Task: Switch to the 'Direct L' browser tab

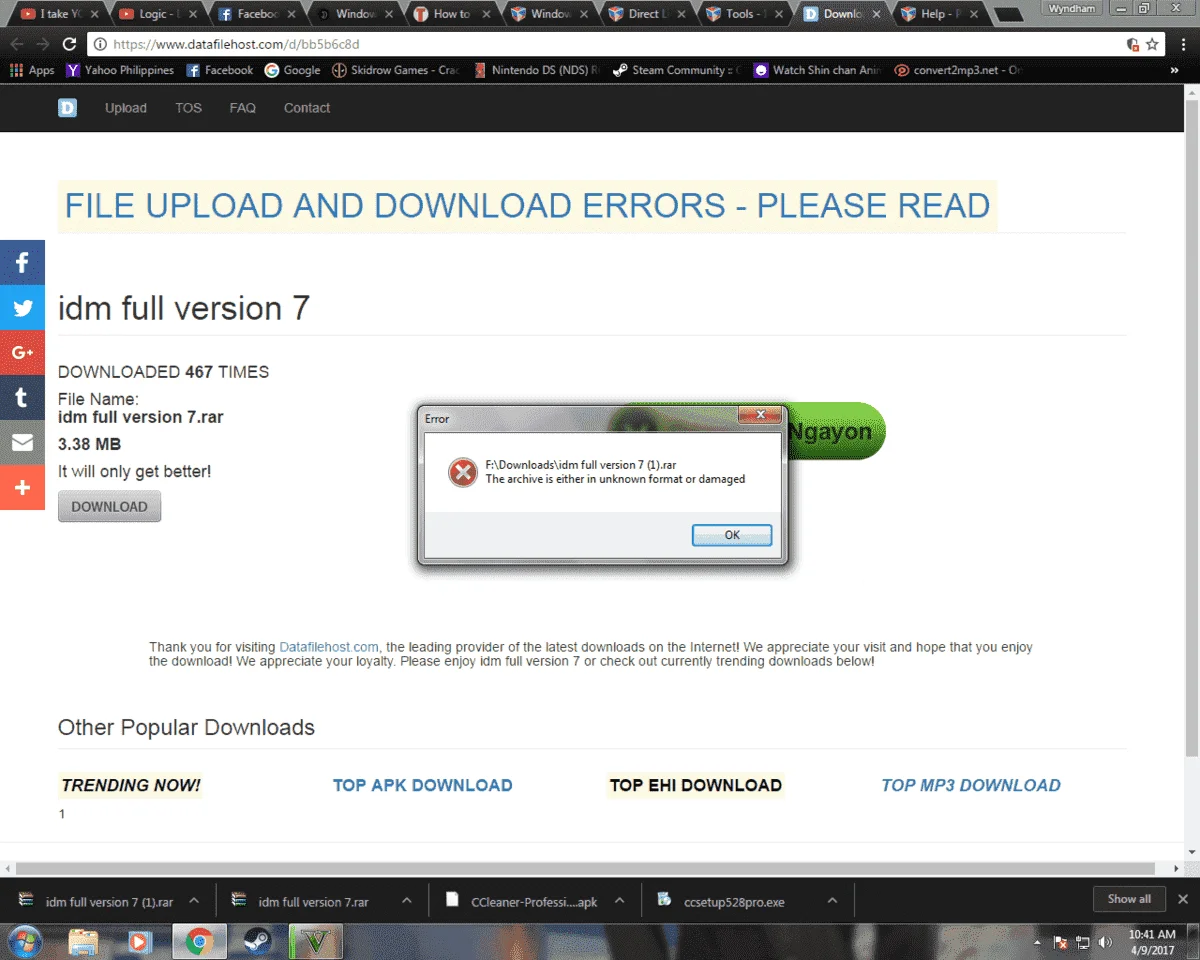Action: point(646,14)
